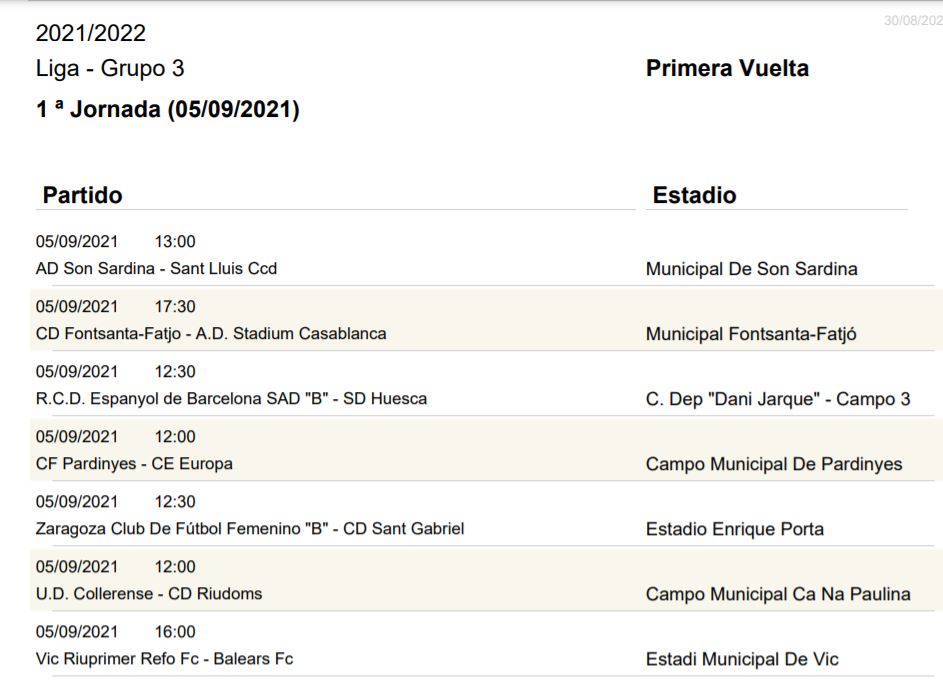Select the Espanyol de Barcelona SAD "B" - SD Huesca match
The image size is (943, 689).
pos(232,399)
